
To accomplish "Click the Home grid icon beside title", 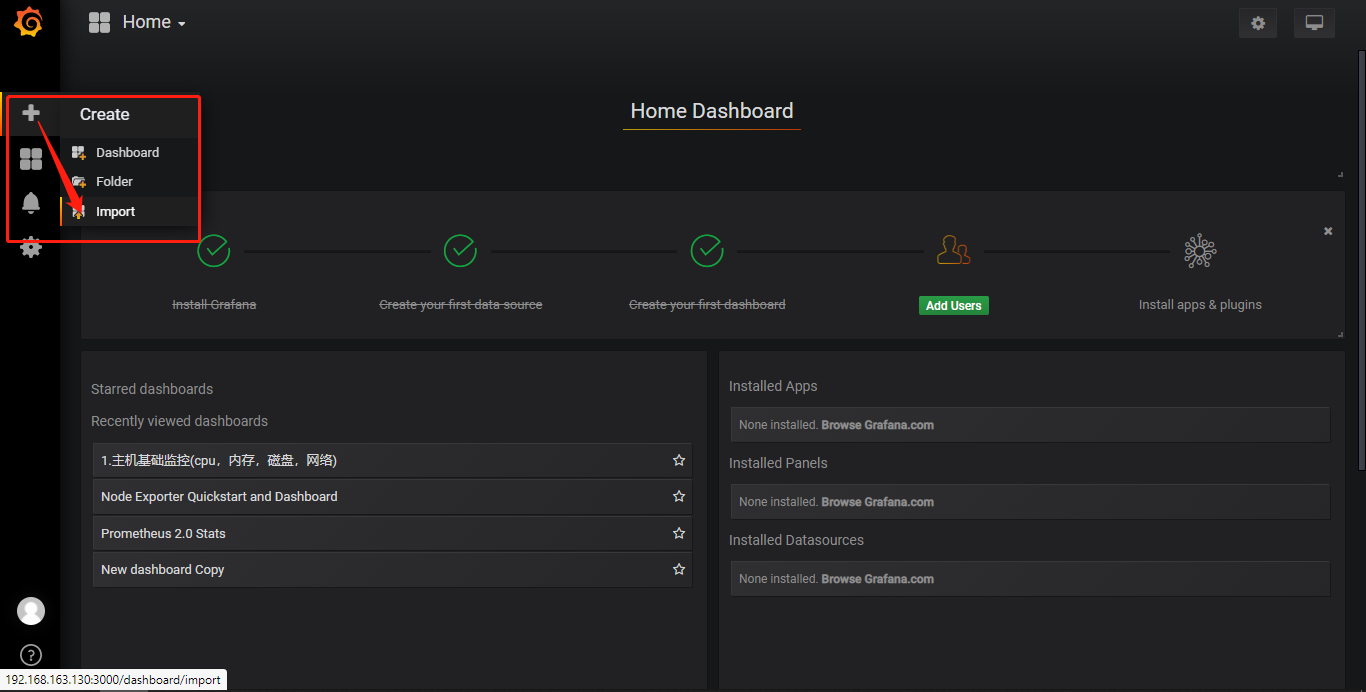I will [99, 22].
